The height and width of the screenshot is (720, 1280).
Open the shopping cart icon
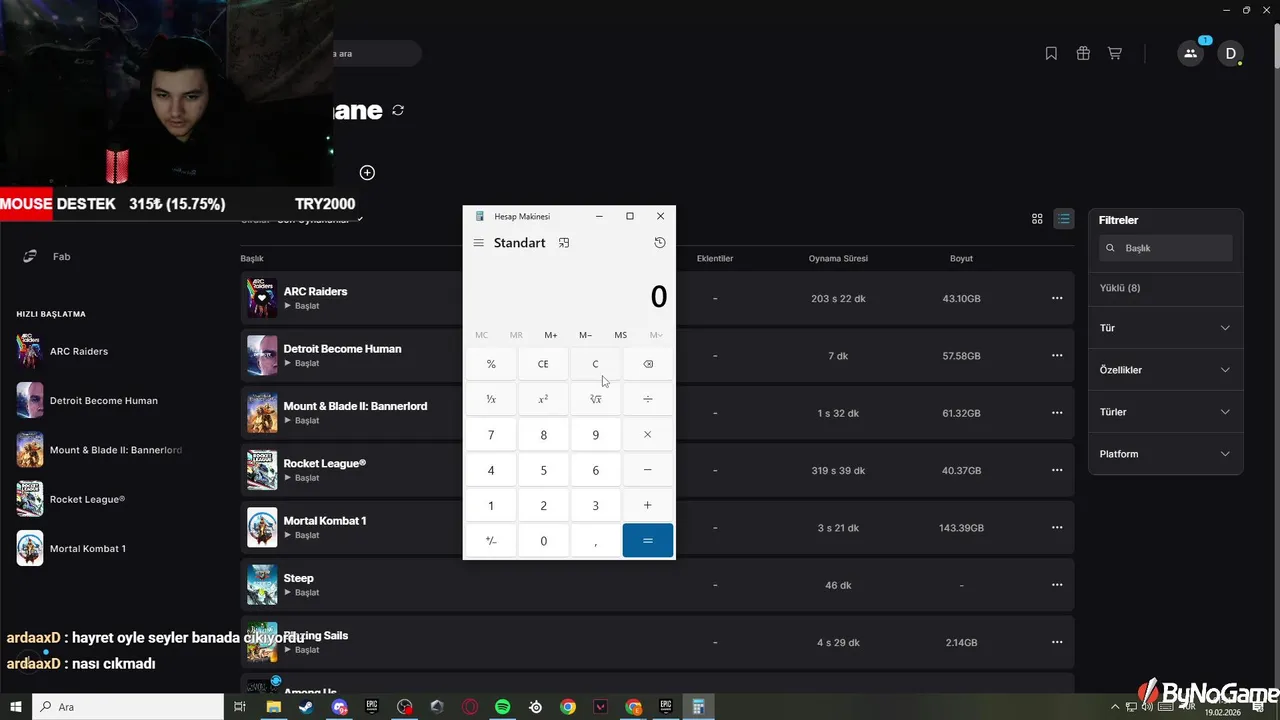(1114, 54)
